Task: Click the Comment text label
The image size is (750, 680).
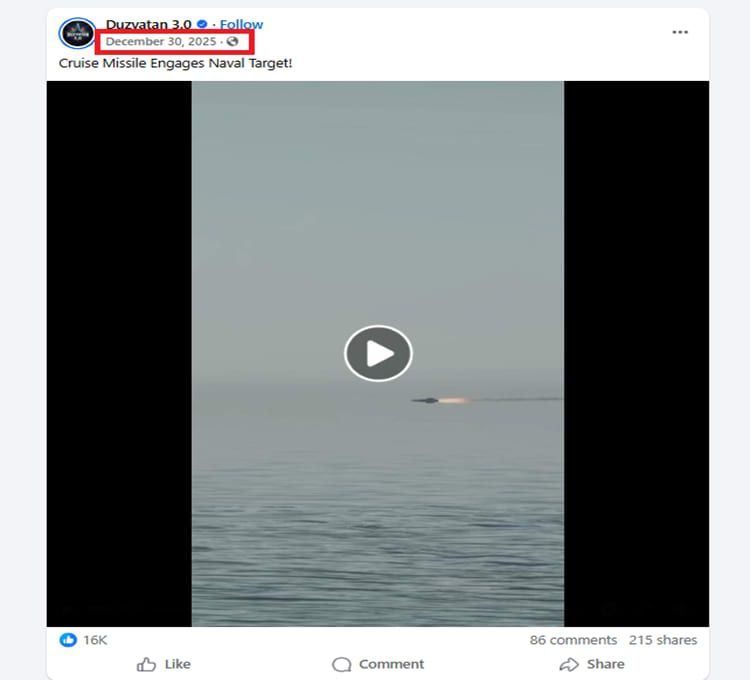Action: (x=391, y=664)
